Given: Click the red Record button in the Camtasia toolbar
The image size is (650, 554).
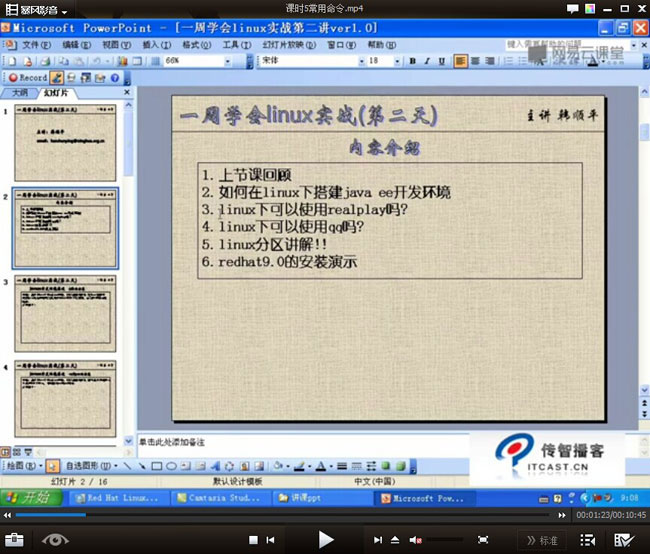Looking at the screenshot, I should tap(28, 78).
